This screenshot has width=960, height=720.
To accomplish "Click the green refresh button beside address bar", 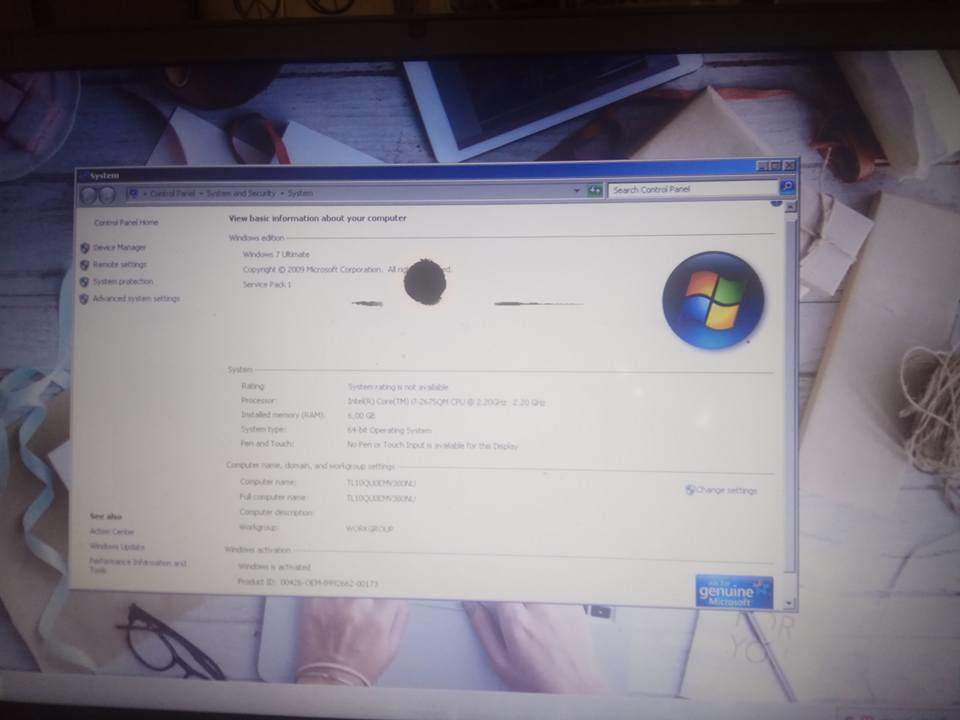I will 595,190.
